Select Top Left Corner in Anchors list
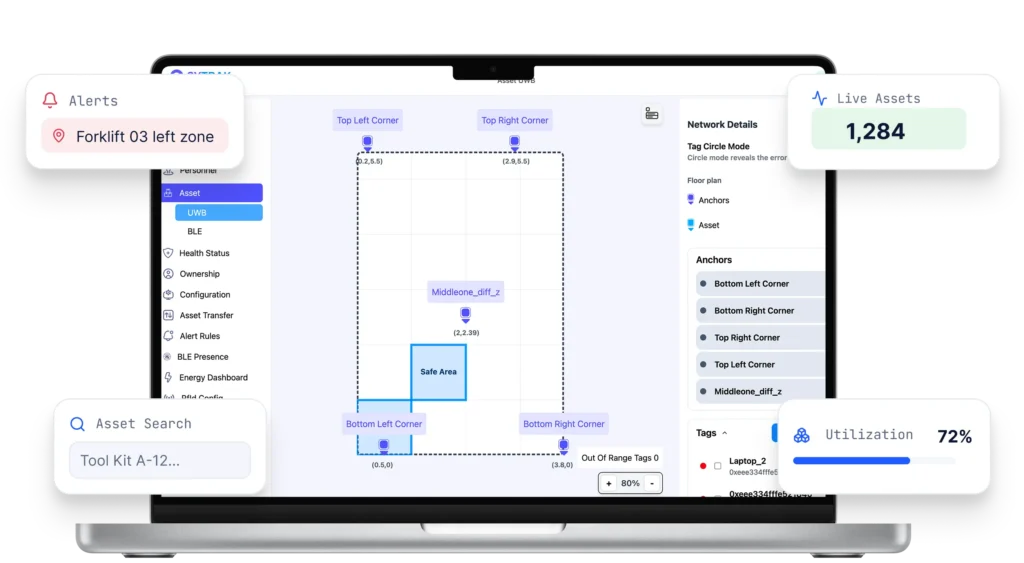 pos(760,364)
